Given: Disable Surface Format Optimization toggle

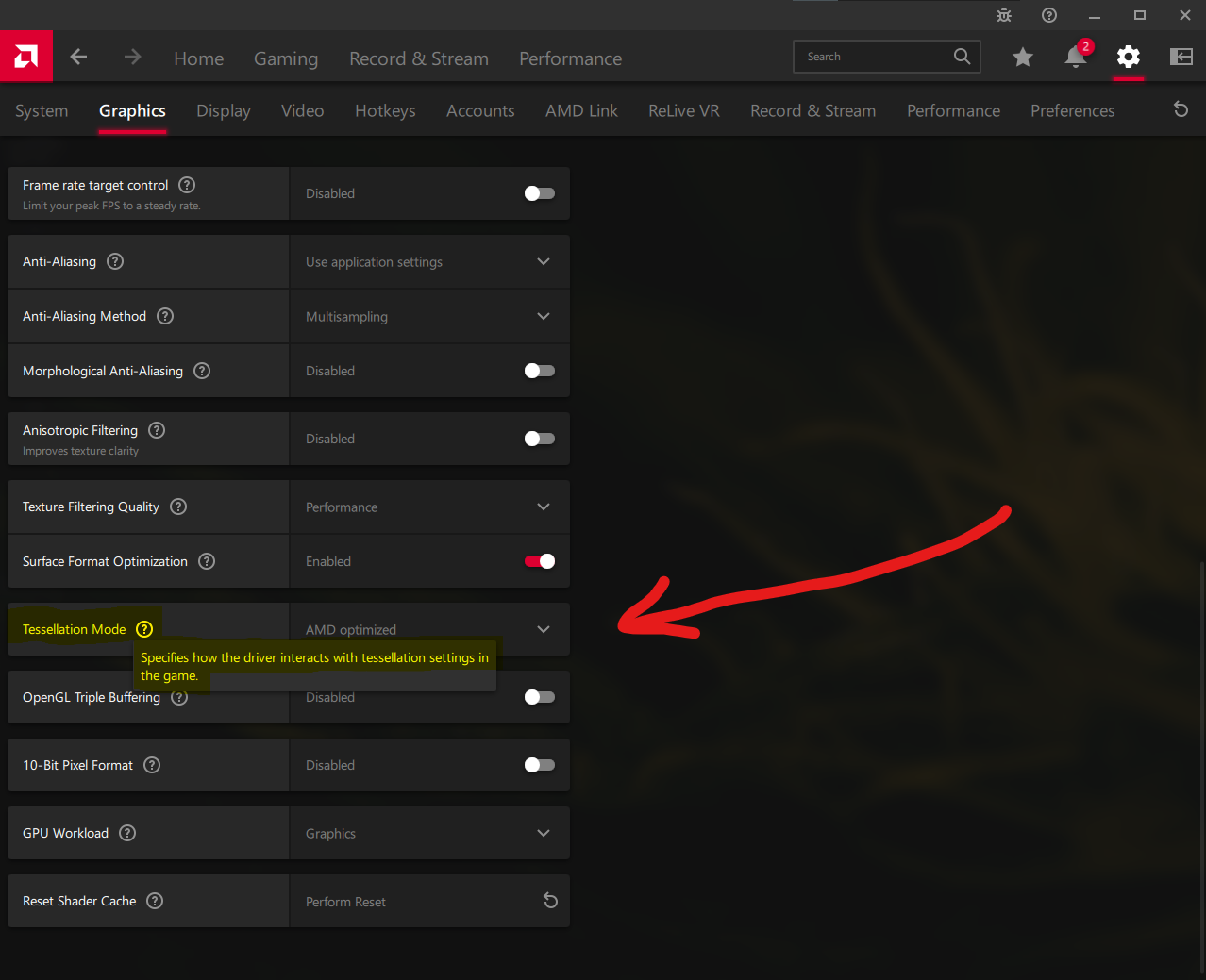Looking at the screenshot, I should [x=540, y=561].
